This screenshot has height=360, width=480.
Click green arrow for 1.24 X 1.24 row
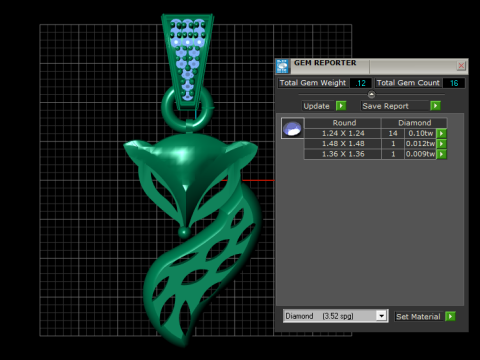point(441,133)
